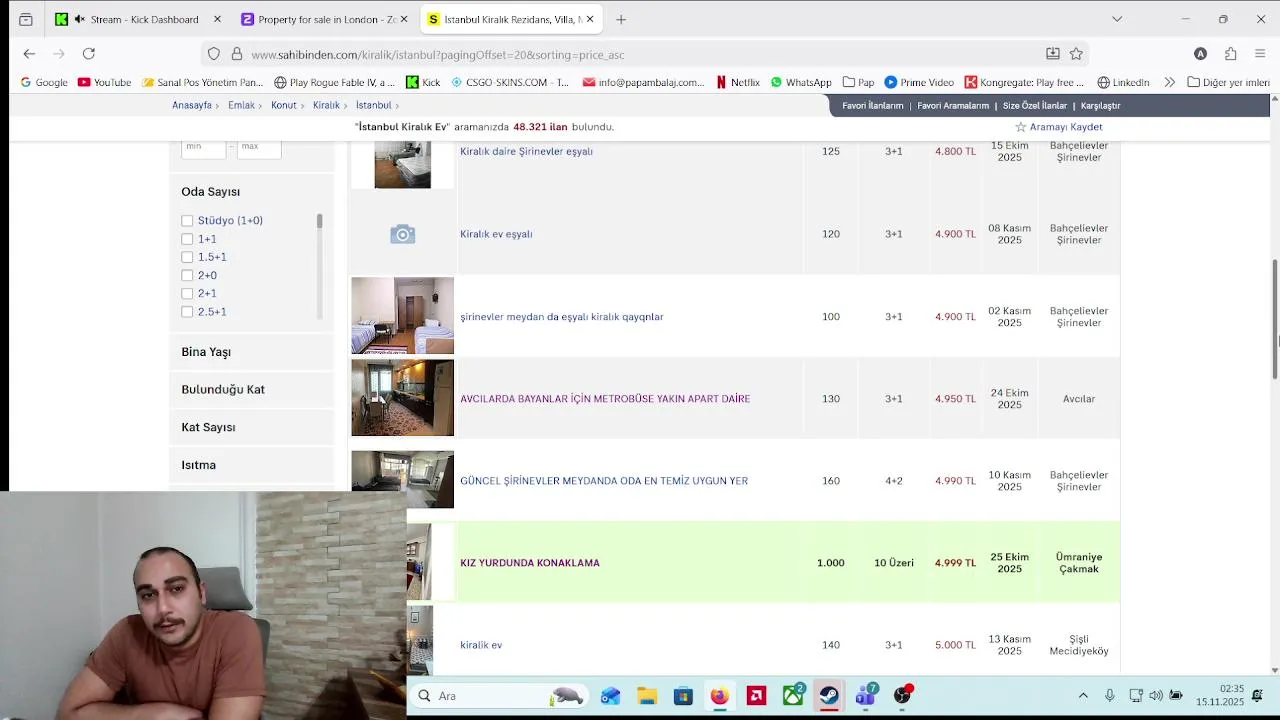Open the Karşılaştır menu item
Viewport: 1280px width, 720px height.
pos(1100,105)
